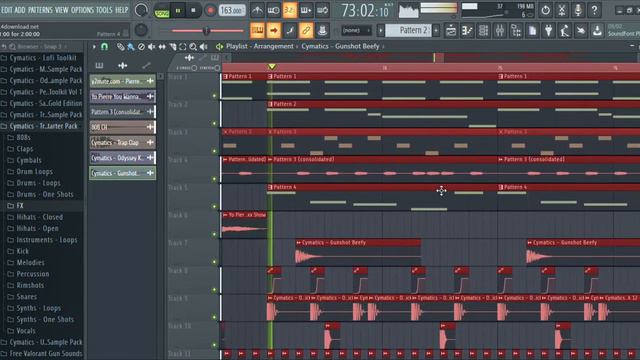This screenshot has height=360, width=640.
Task: Click the metronome icon in transport bar
Action: coord(257,10)
